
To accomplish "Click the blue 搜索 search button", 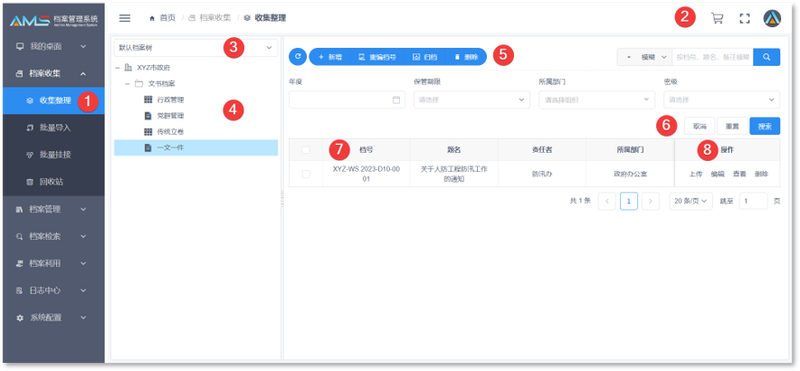I will [x=765, y=126].
